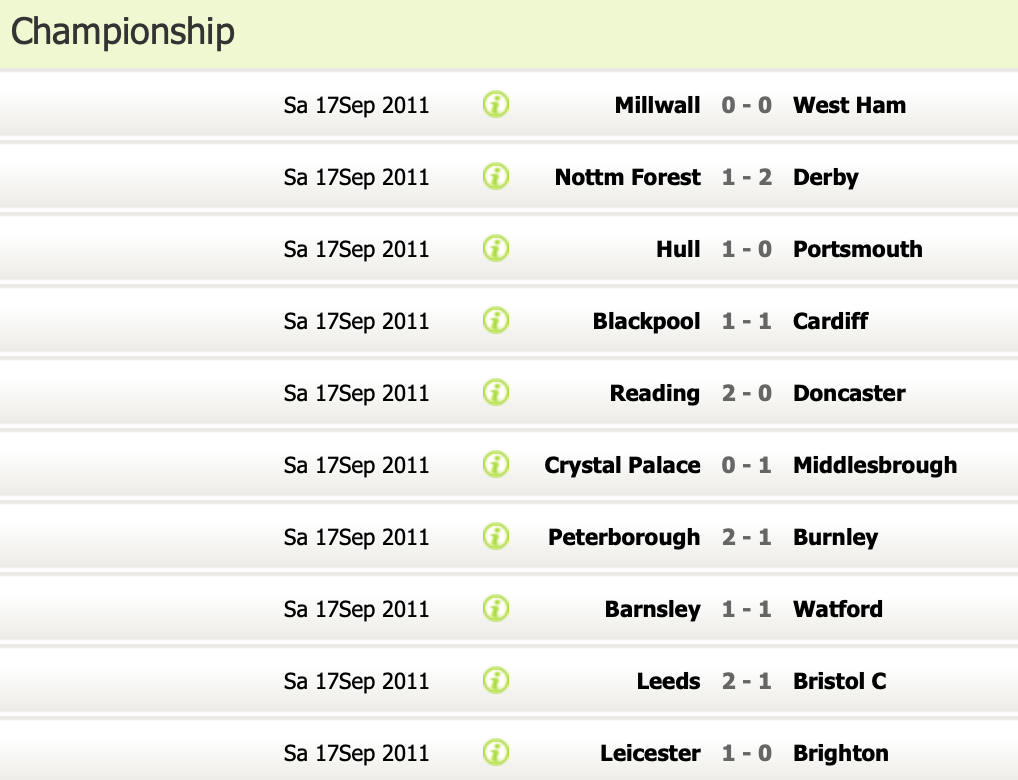The height and width of the screenshot is (780, 1018).
Task: Select the Leeds 2 - 1 score
Action: pos(747,681)
